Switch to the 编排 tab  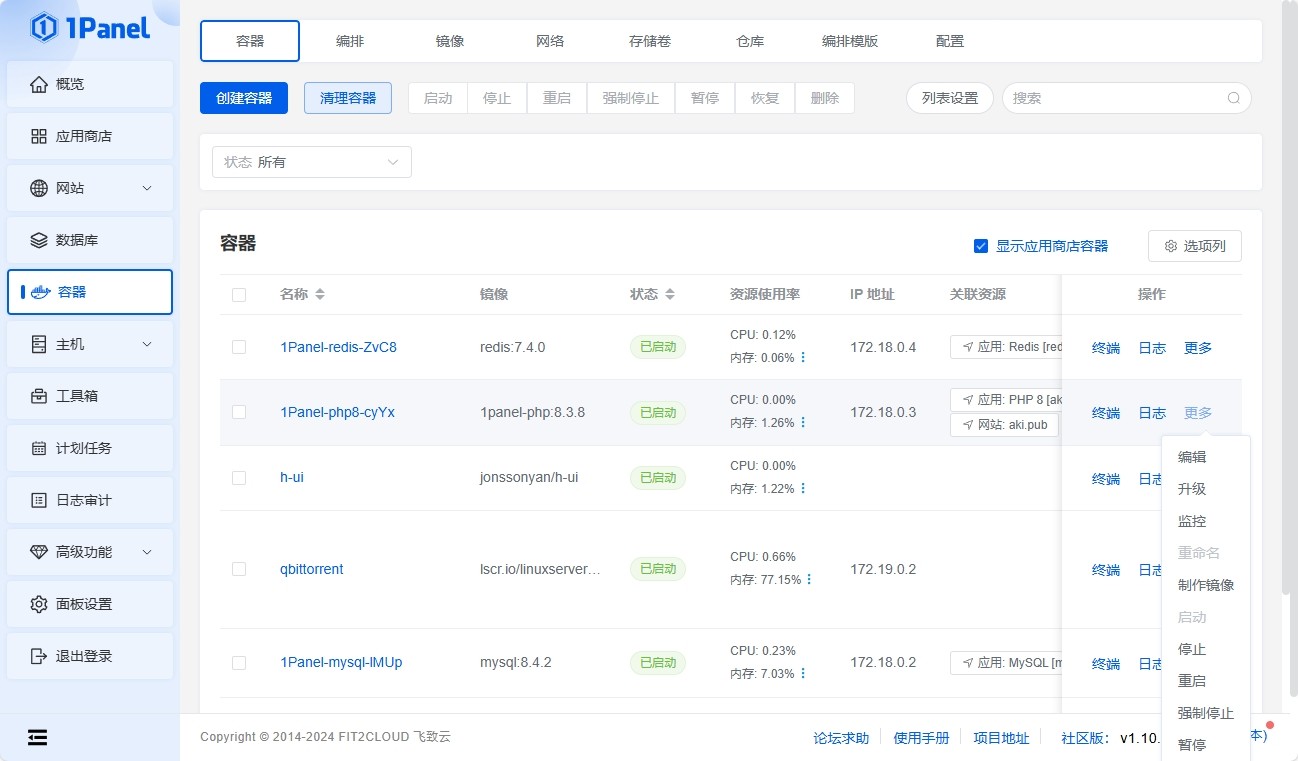[x=350, y=41]
